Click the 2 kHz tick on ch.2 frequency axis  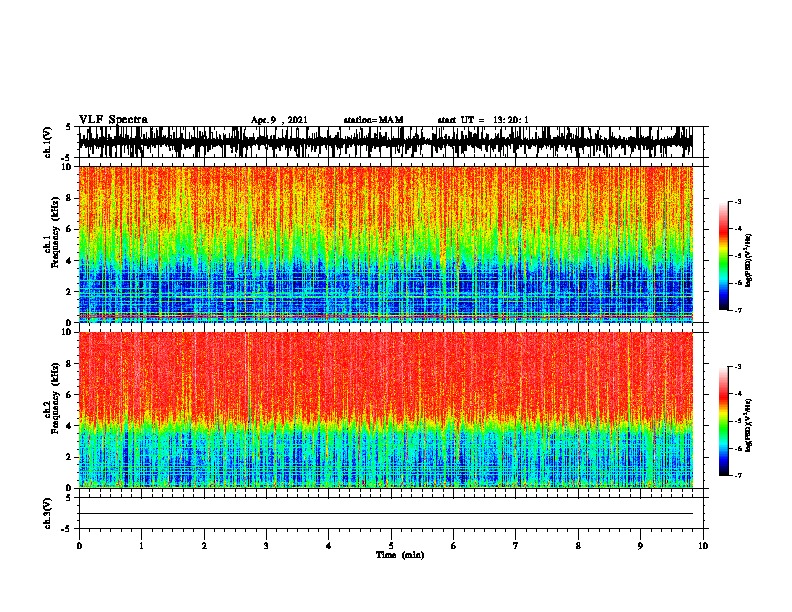pyautogui.click(x=70, y=457)
